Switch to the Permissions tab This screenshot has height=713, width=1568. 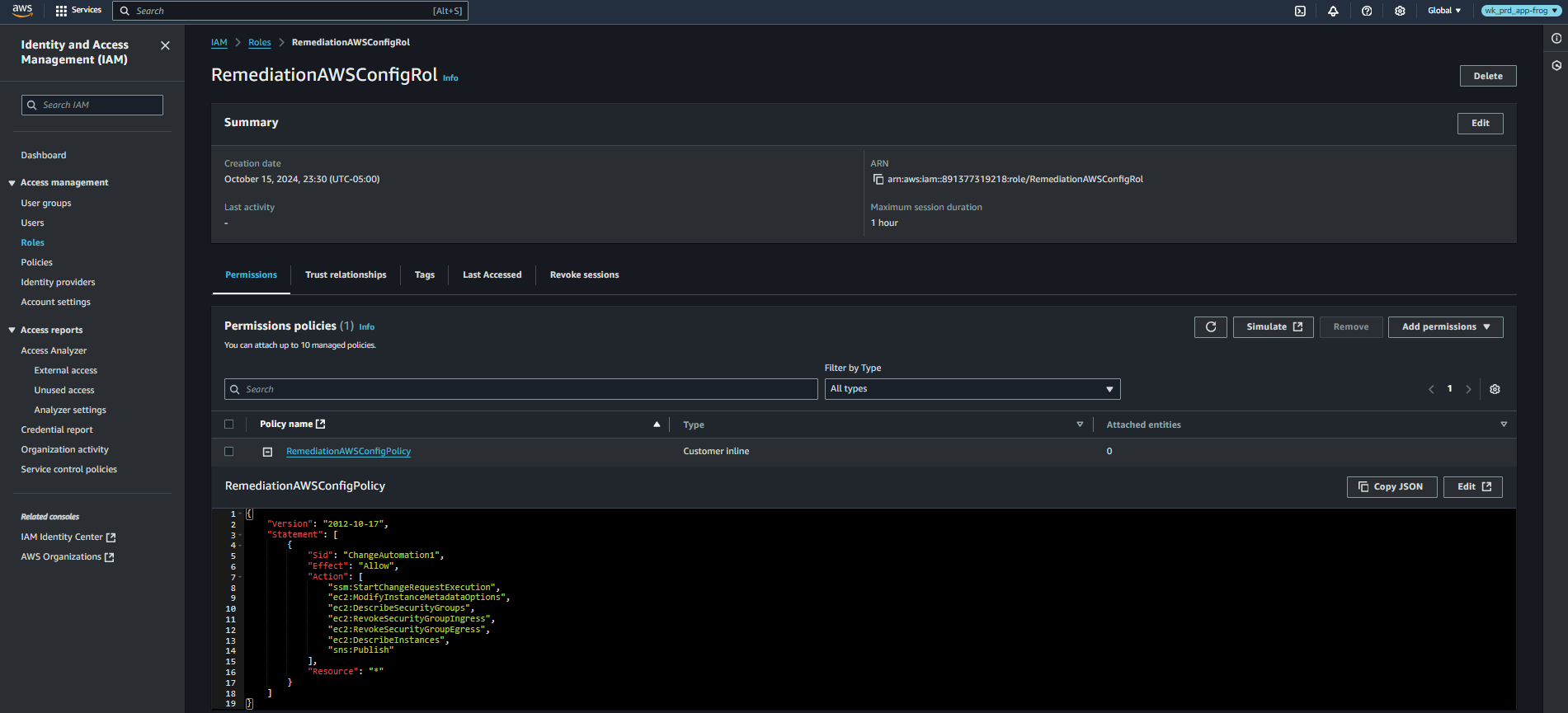tap(252, 275)
